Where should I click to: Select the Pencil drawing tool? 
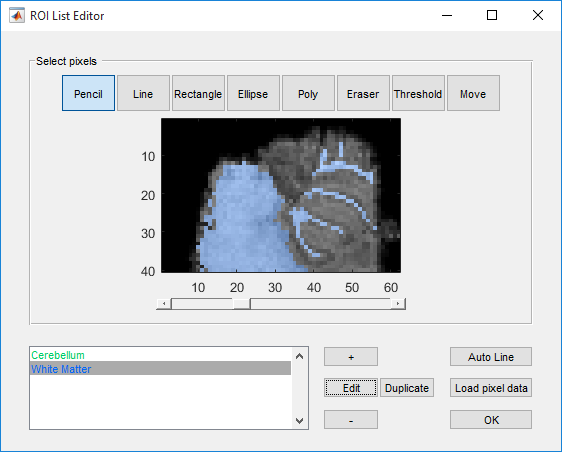pos(88,93)
